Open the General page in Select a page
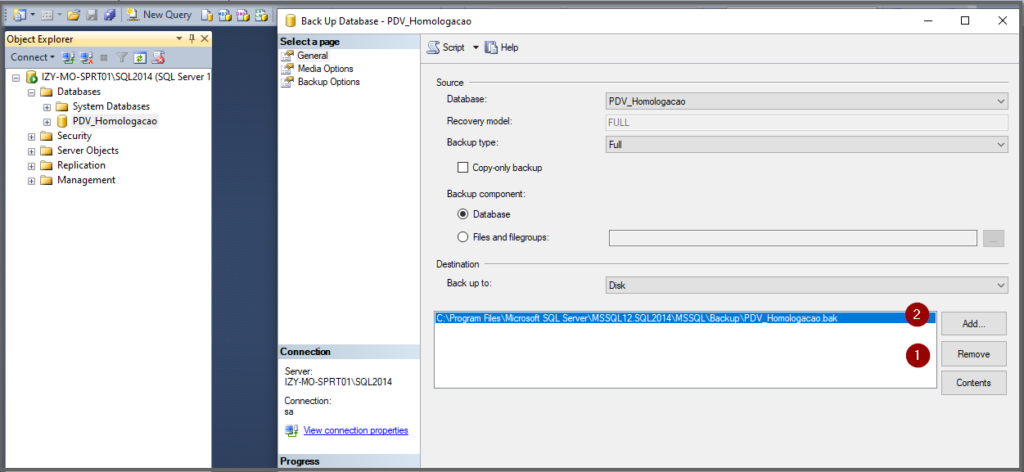The image size is (1024, 472). click(312, 55)
